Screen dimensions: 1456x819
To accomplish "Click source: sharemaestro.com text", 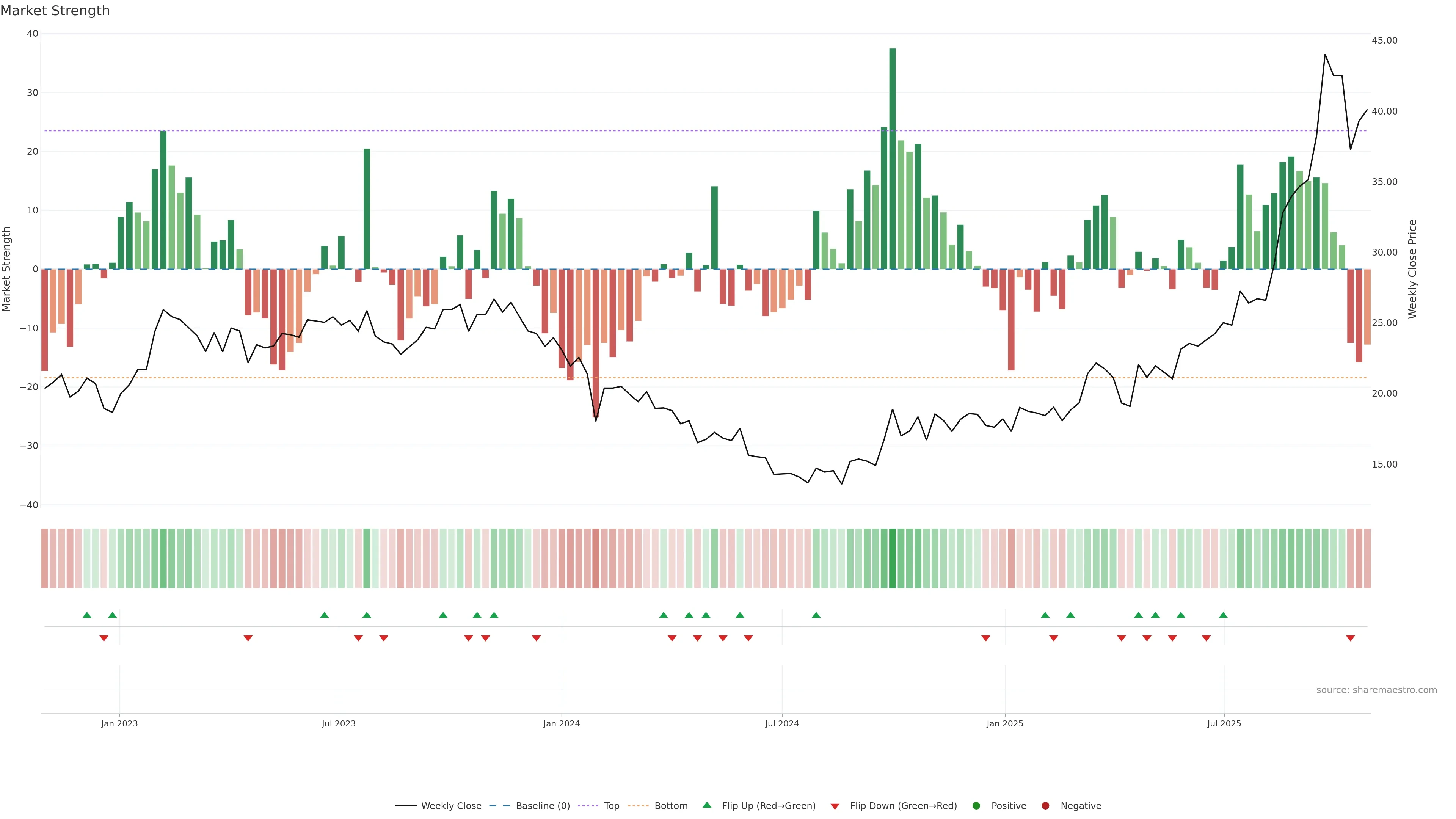I will [1376, 690].
